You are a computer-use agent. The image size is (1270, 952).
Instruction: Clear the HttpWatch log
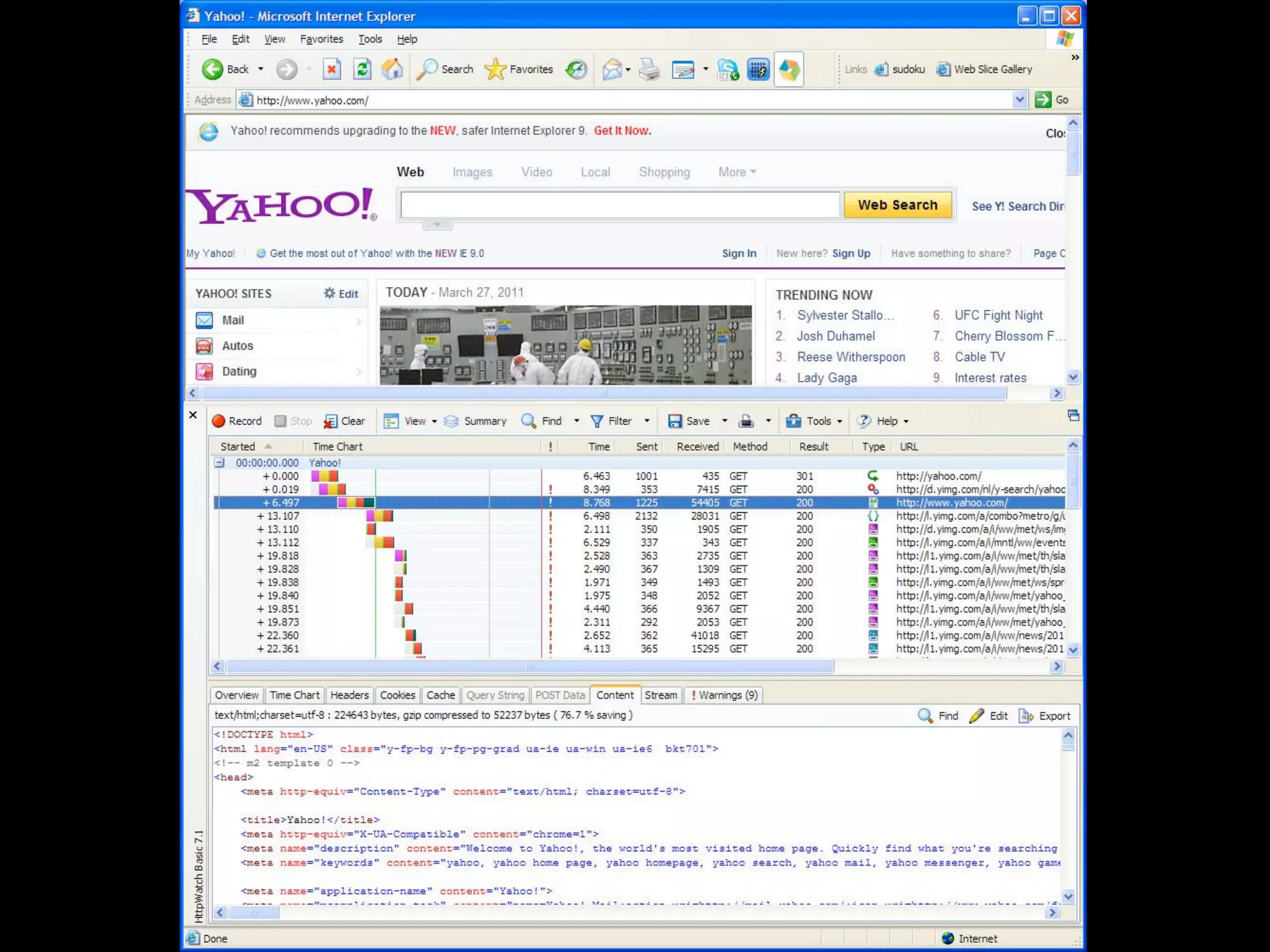[344, 421]
